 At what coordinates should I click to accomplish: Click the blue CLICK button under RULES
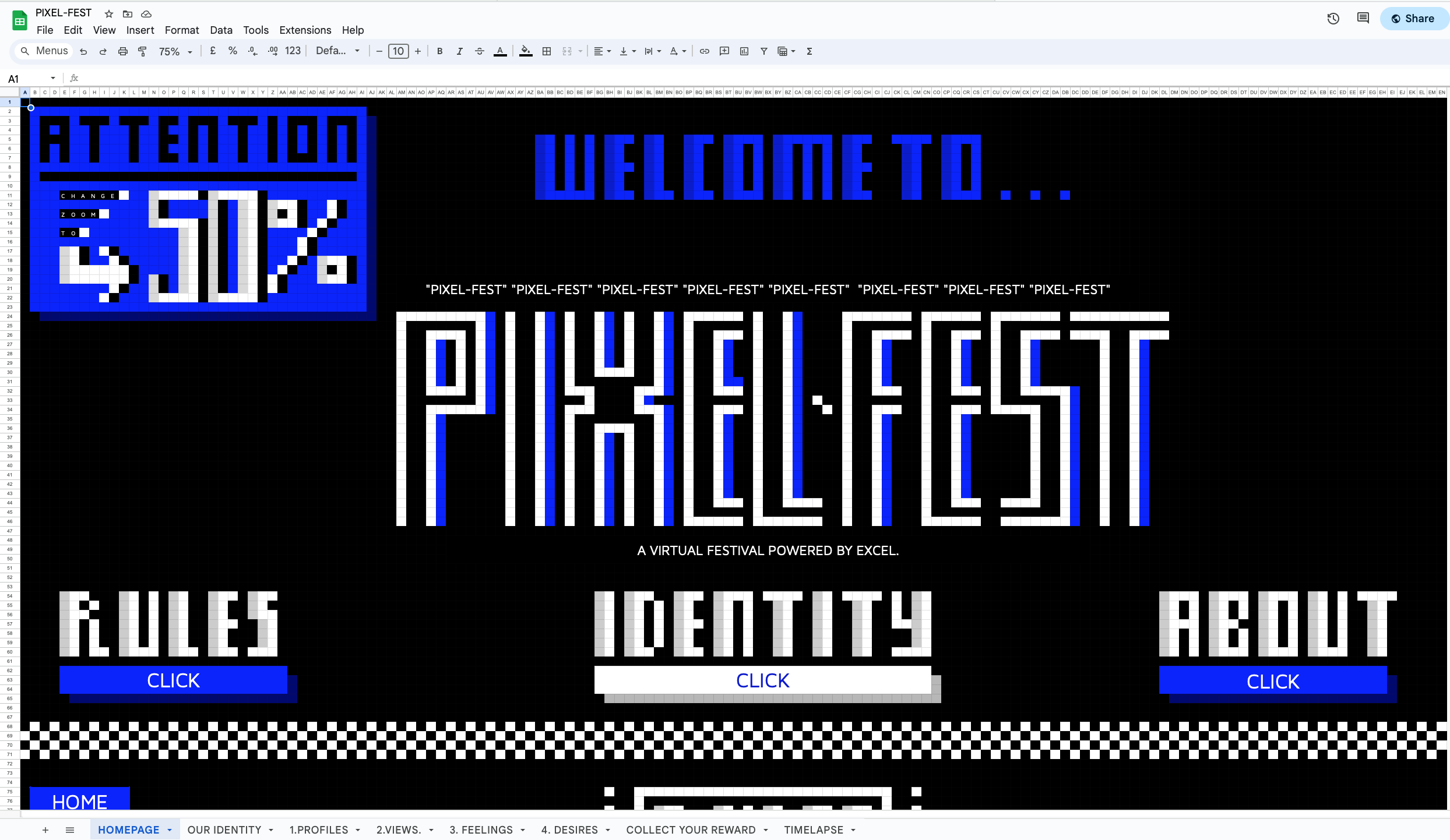click(x=173, y=680)
